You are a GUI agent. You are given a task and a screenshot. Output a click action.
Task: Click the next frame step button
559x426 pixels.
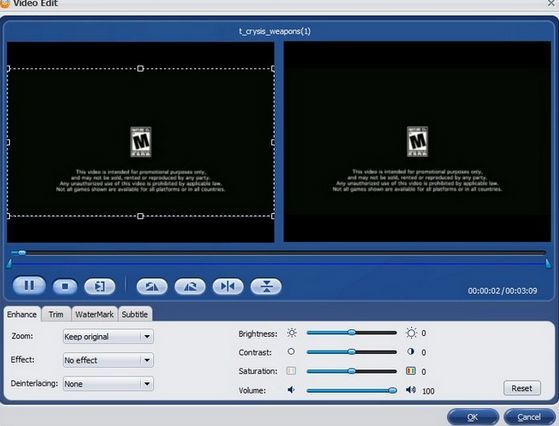[100, 286]
